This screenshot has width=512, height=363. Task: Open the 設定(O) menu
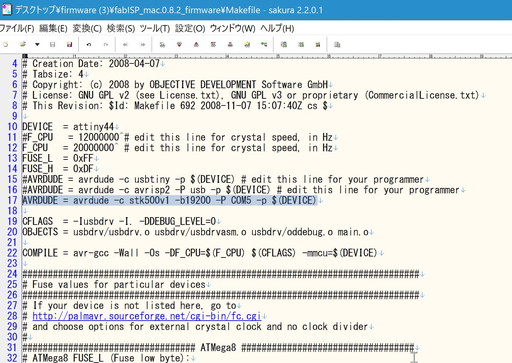coord(190,29)
